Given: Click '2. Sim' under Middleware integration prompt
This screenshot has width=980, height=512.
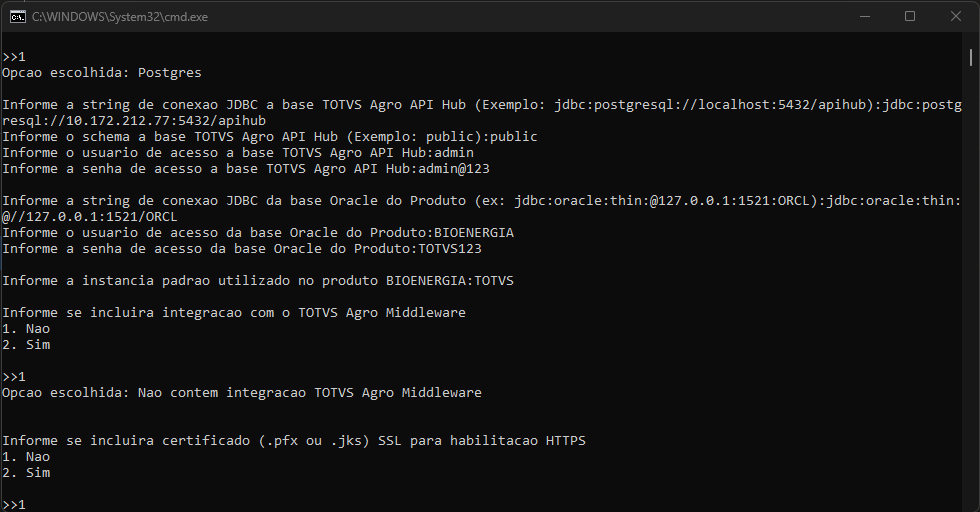Looking at the screenshot, I should (26, 345).
